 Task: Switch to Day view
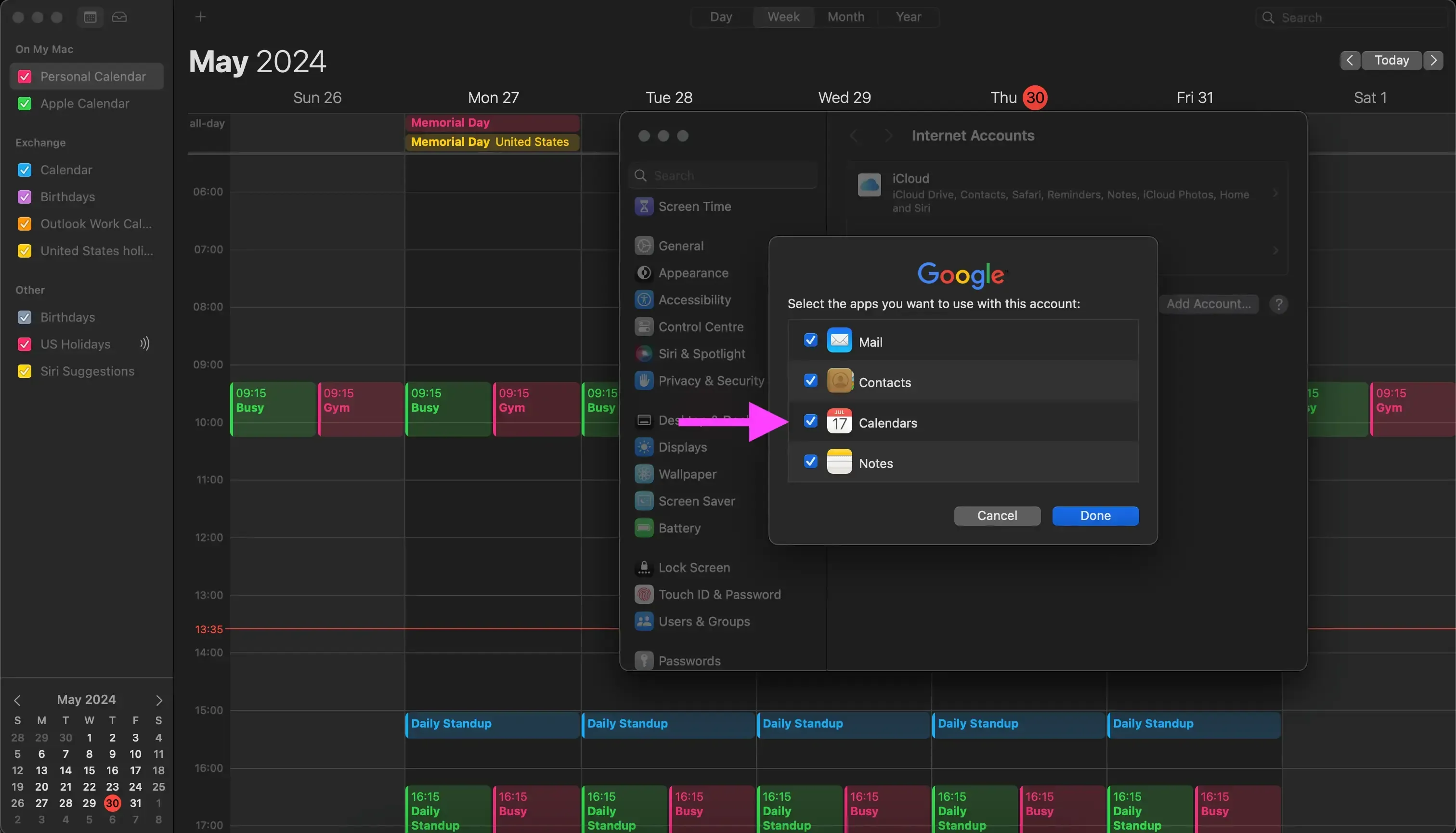[x=721, y=16]
